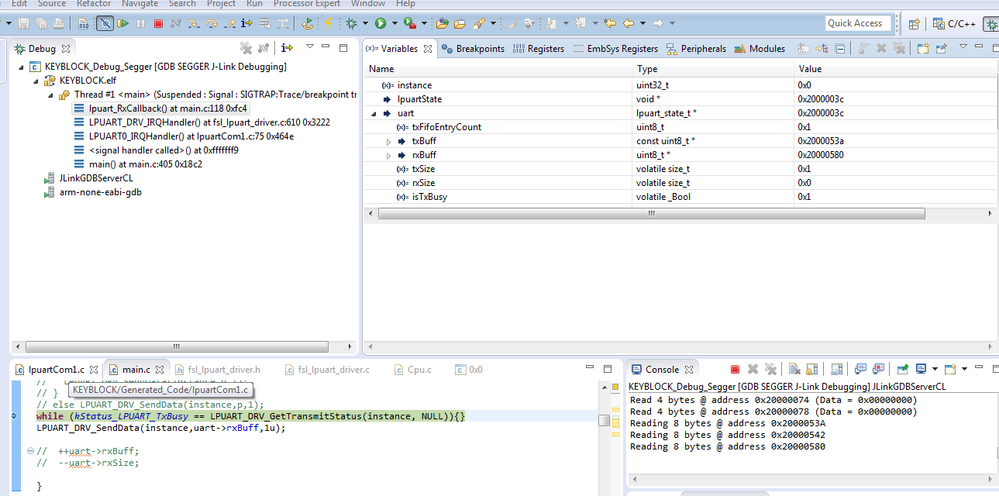Open the Modules tab
Image resolution: width=999 pixels, height=496 pixels.
pyautogui.click(x=759, y=48)
